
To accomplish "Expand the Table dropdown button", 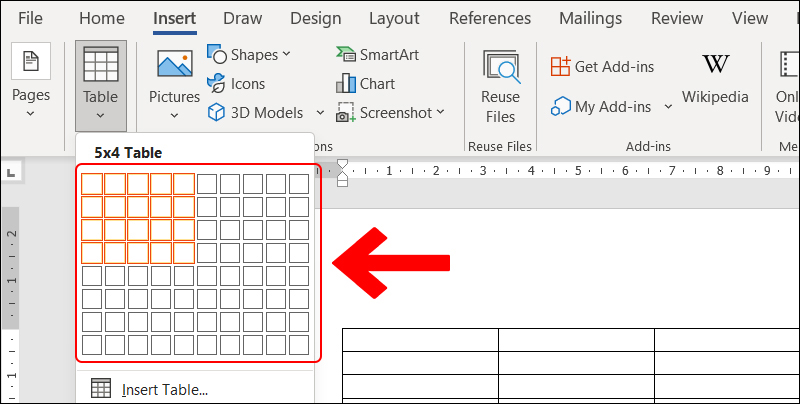I will 101,86.
